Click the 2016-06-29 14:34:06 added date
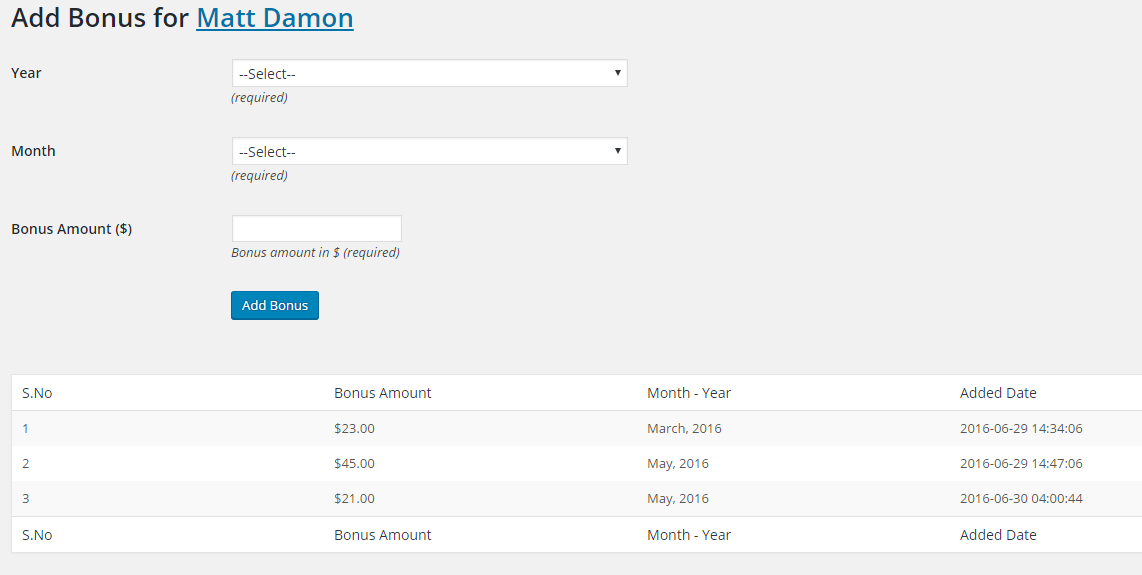Image resolution: width=1142 pixels, height=575 pixels. coord(1021,428)
